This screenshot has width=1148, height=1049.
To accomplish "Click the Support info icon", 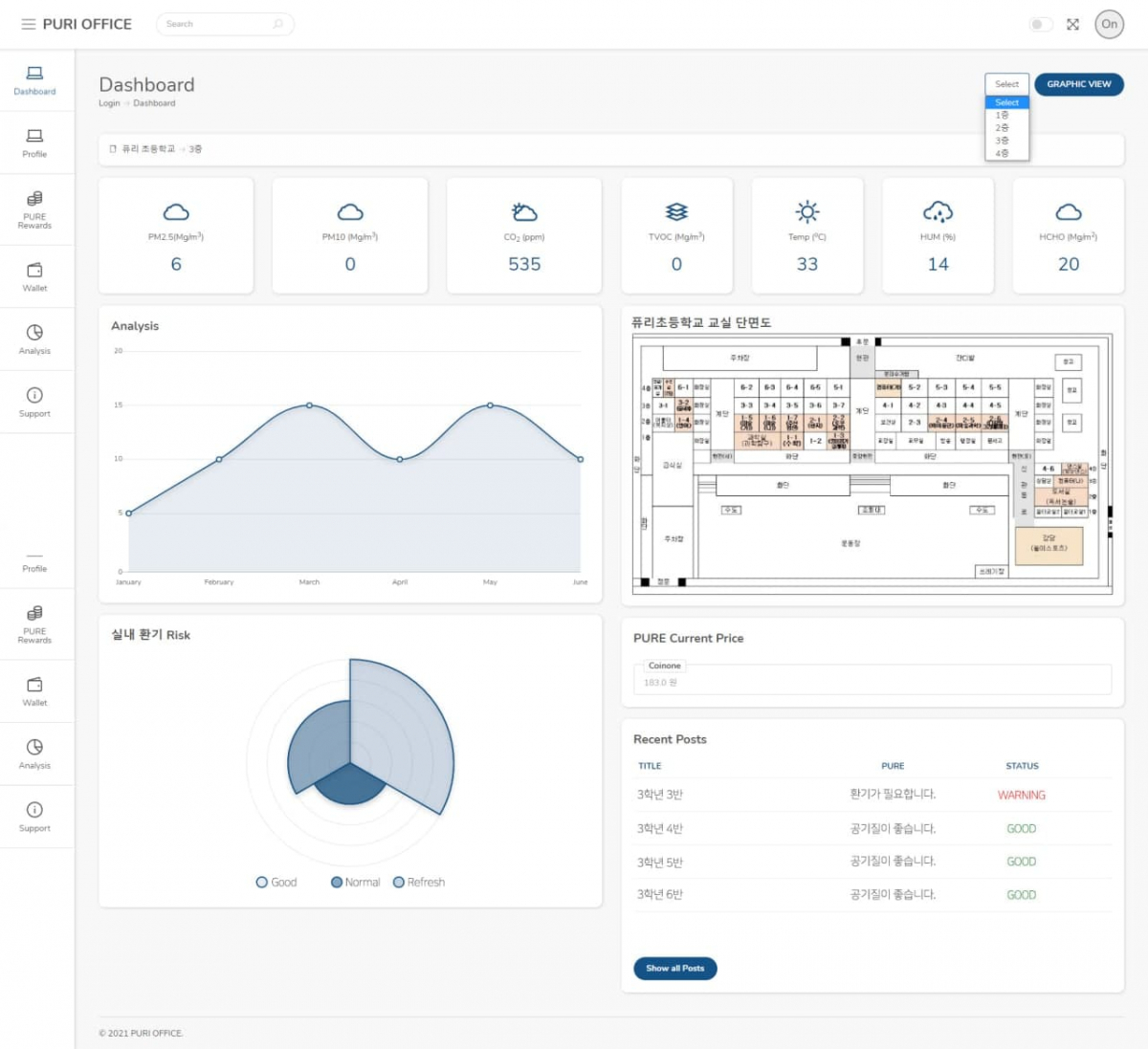I will 34,395.
